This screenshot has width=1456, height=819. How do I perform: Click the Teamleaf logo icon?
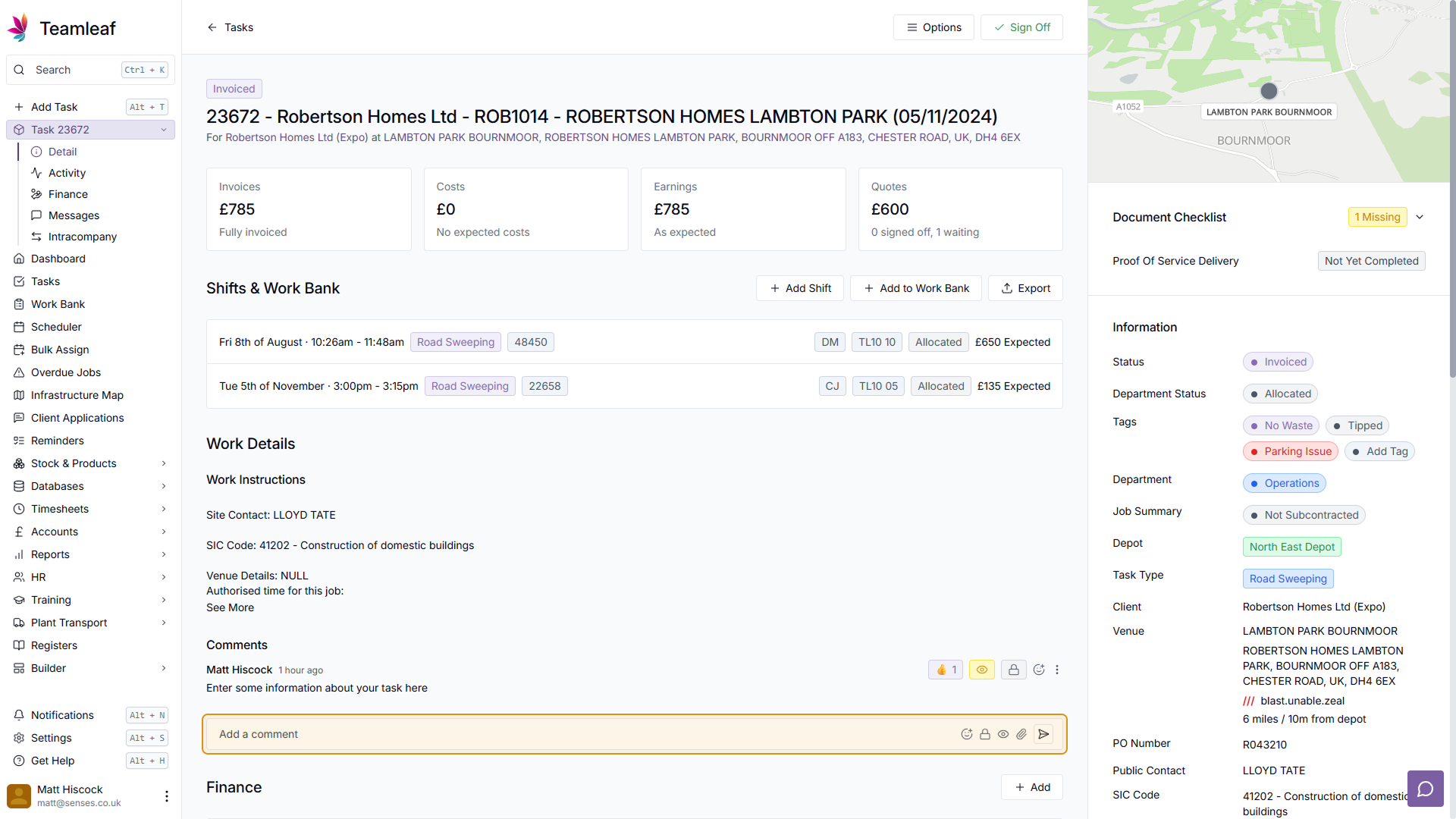click(x=18, y=27)
